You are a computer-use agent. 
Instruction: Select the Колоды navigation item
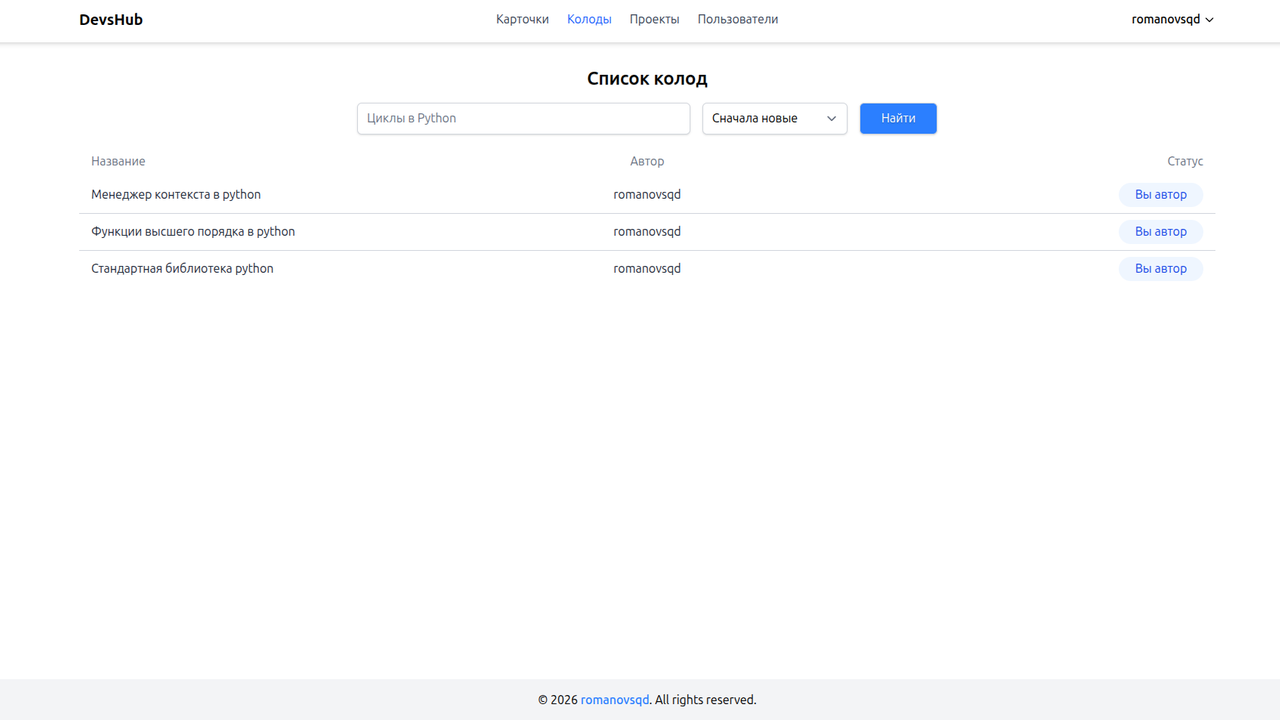pyautogui.click(x=589, y=19)
